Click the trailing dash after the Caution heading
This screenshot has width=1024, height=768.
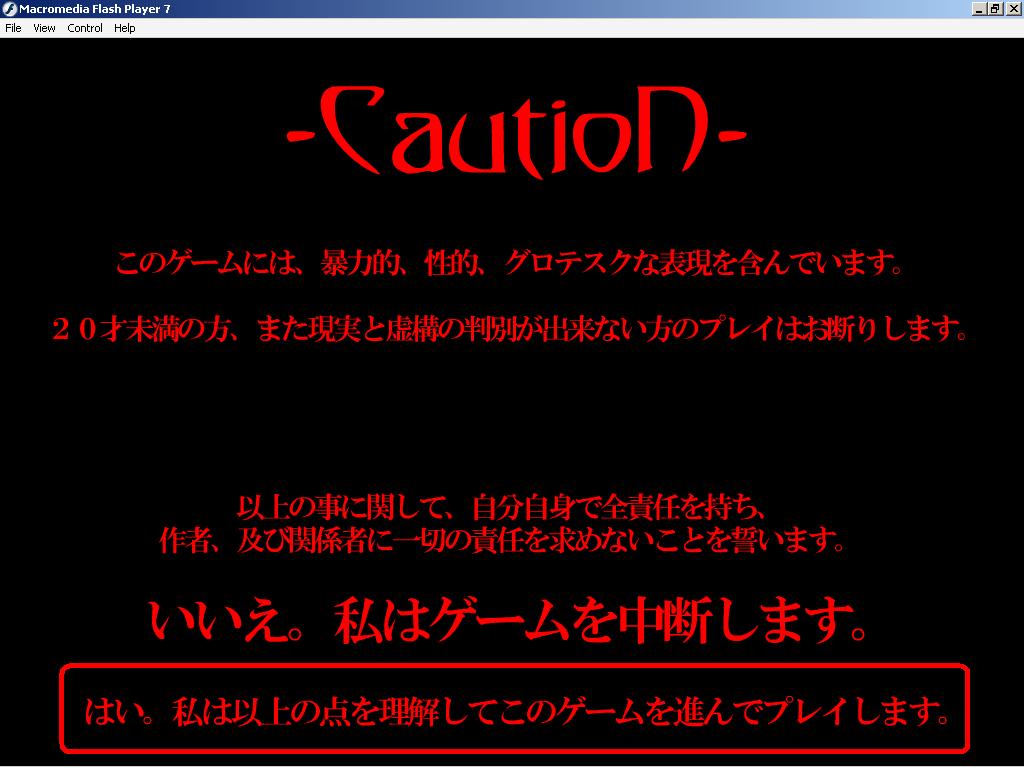point(731,135)
